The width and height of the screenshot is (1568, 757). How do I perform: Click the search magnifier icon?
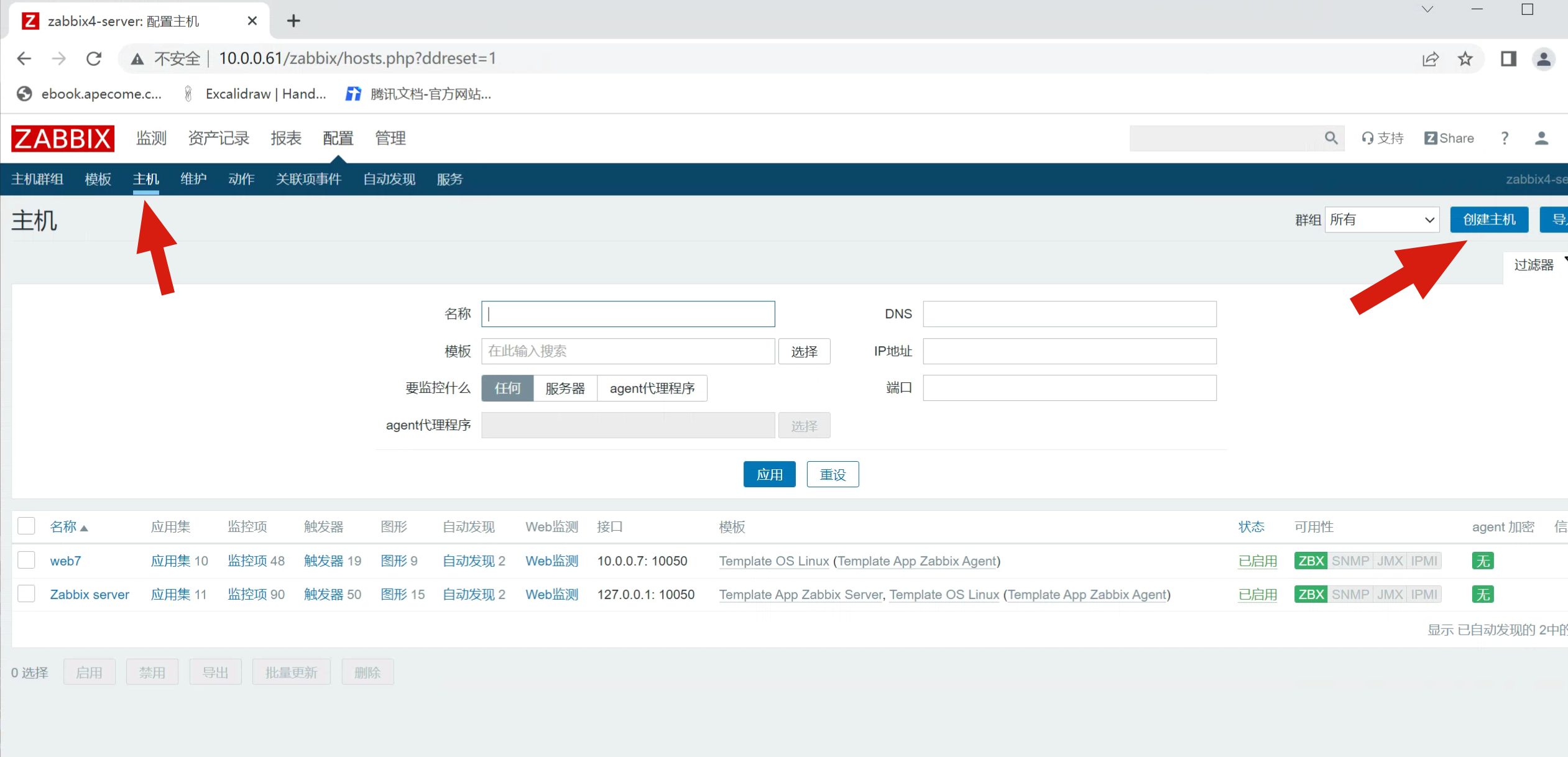point(1330,138)
